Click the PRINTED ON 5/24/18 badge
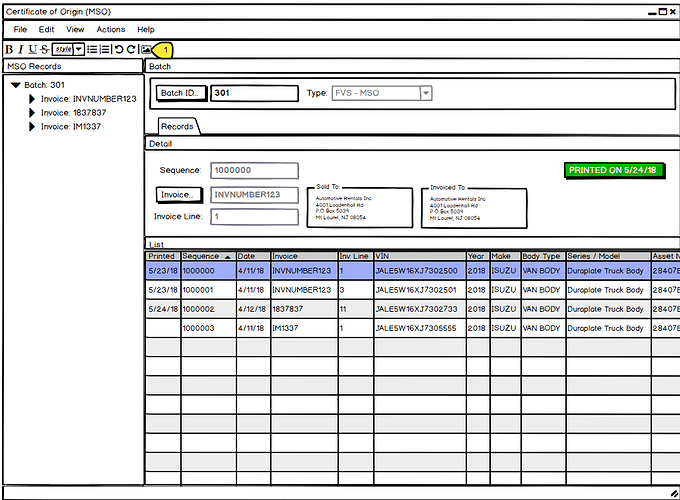This screenshot has height=500, width=680. click(x=614, y=170)
